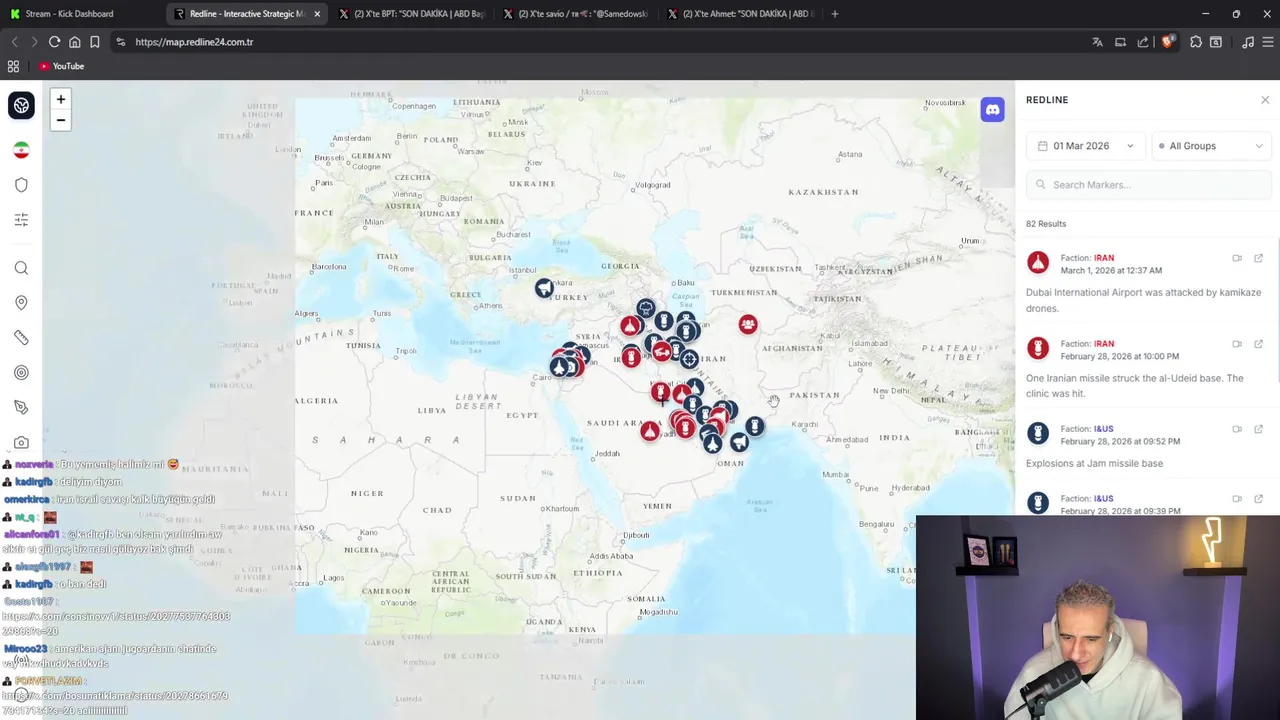Click the red marker beside al-Udeid entry
Image resolution: width=1280 pixels, height=720 pixels.
1038,349
